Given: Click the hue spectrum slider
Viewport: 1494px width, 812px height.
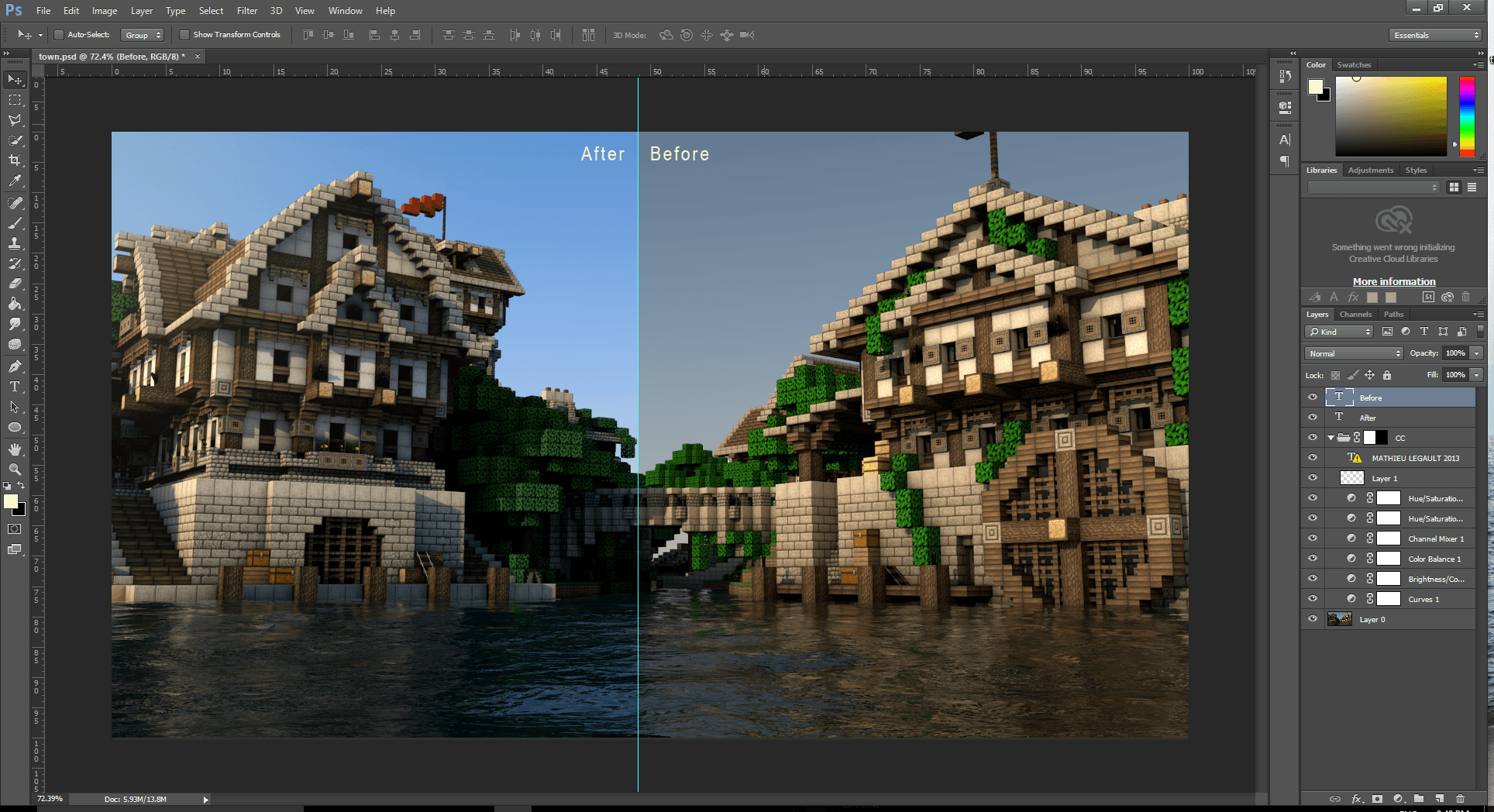Looking at the screenshot, I should click(1467, 116).
